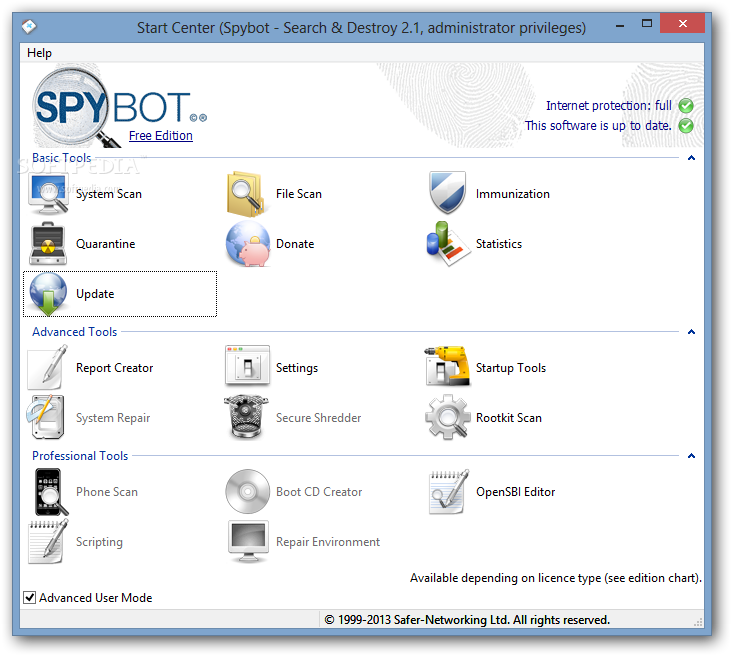Viewport: 732px width, 656px height.
Task: Click the Report Creator label
Action: [x=114, y=368]
